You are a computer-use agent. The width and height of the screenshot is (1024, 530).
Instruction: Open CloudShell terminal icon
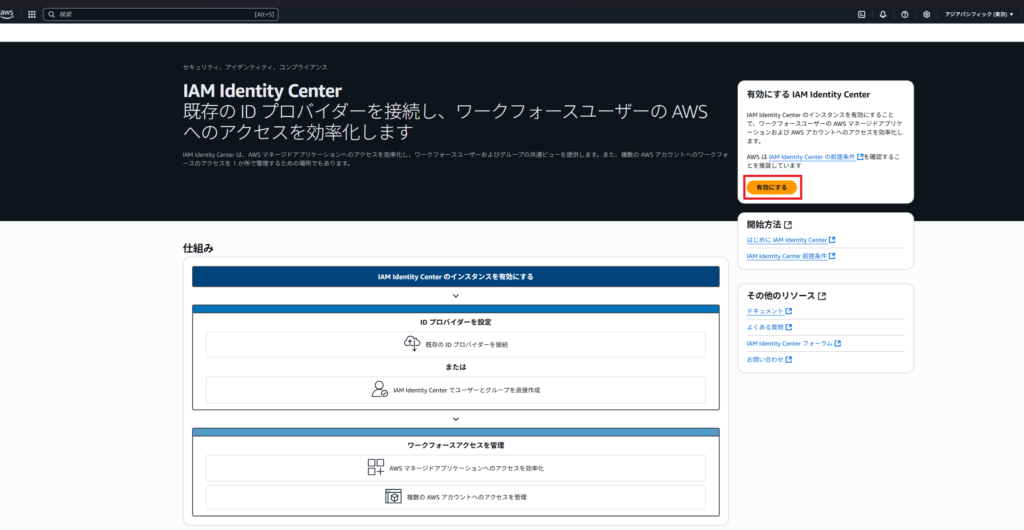[861, 14]
